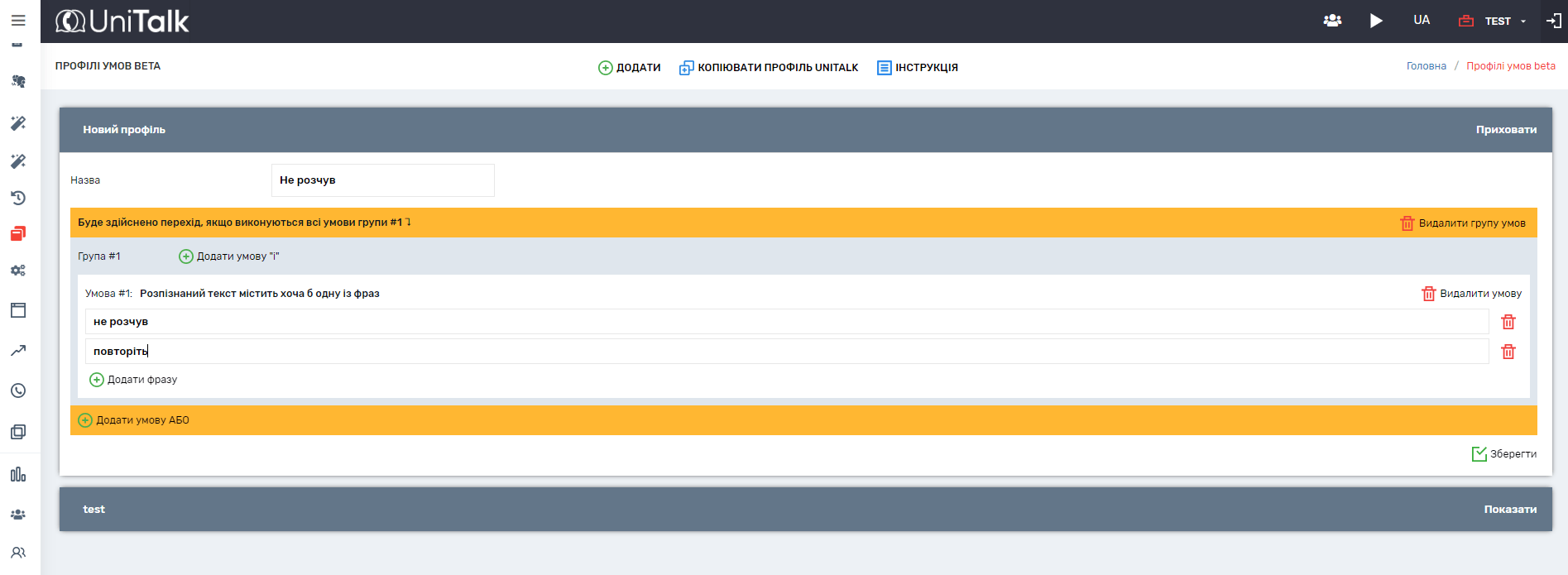Collapse the new profile with Приховати

(x=1506, y=130)
